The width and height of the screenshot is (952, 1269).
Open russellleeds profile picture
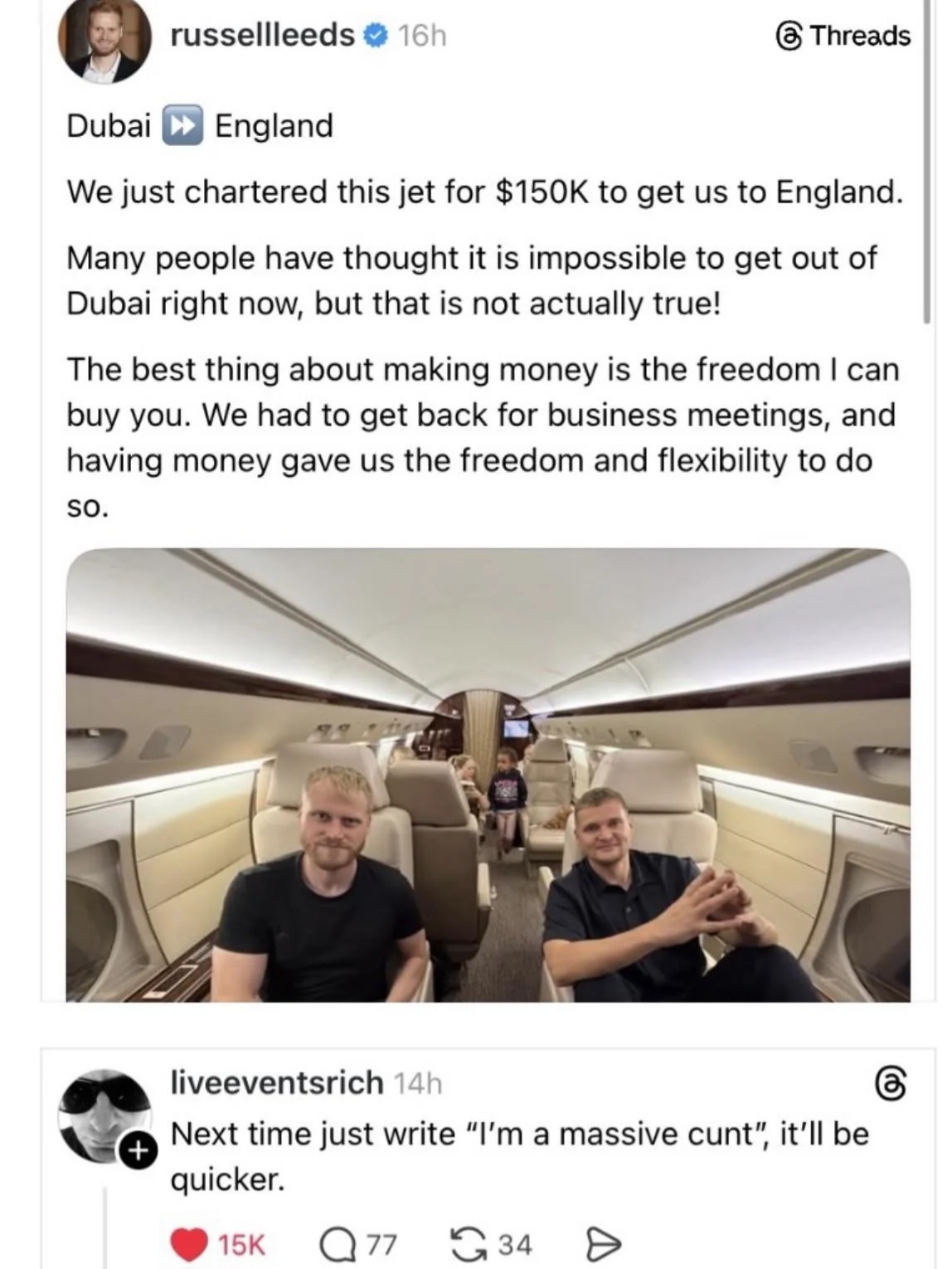(x=103, y=40)
